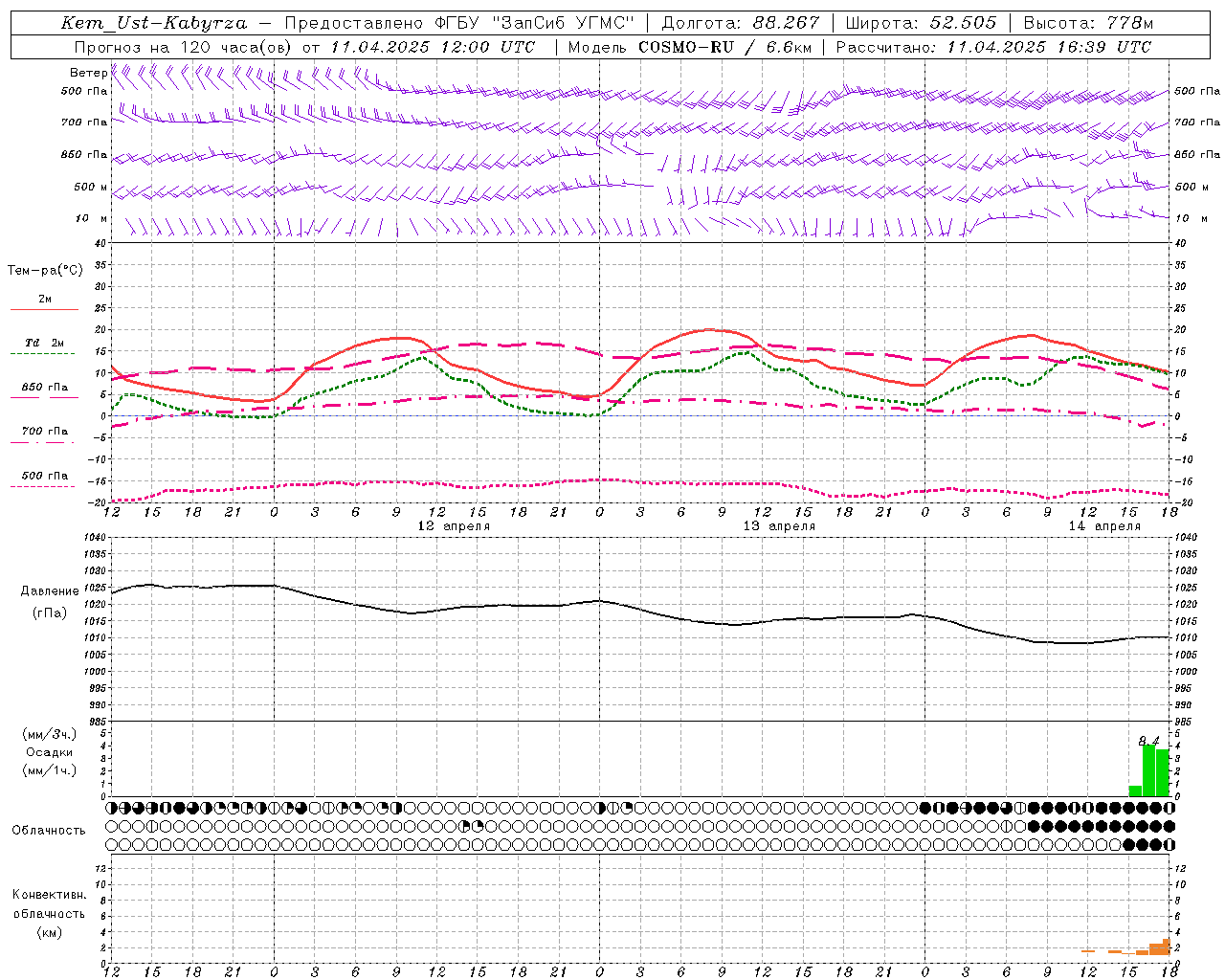The width and height of the screenshot is (1225, 980).
Task: Click the (мм/3ч.) precipitation unit label
Action: click(50, 735)
